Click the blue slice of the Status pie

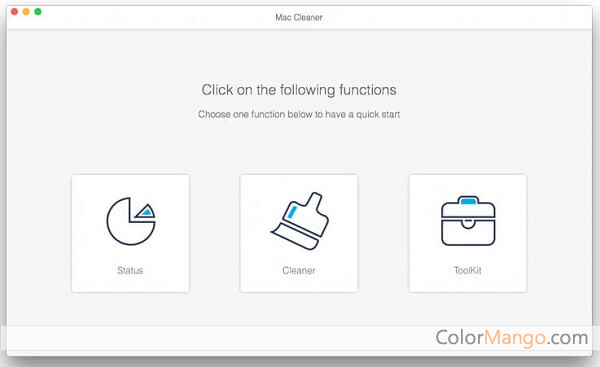click(146, 211)
